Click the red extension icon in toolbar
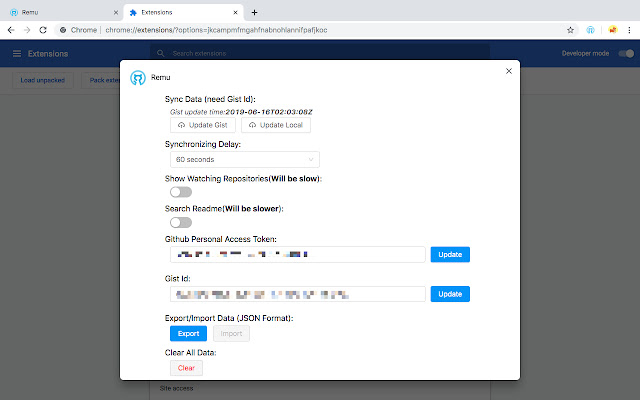The width and height of the screenshot is (640, 400). click(x=613, y=30)
